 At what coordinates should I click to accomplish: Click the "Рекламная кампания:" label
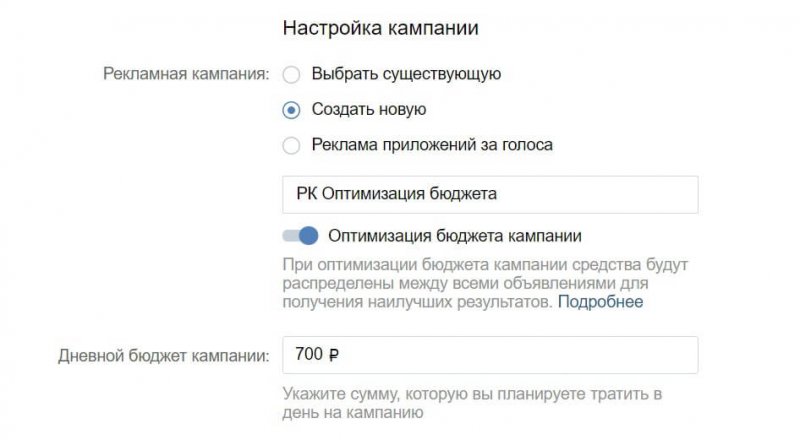[186, 74]
